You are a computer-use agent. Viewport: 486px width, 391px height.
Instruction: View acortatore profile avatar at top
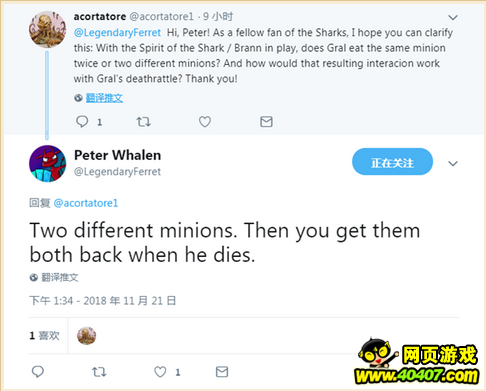pos(47,29)
